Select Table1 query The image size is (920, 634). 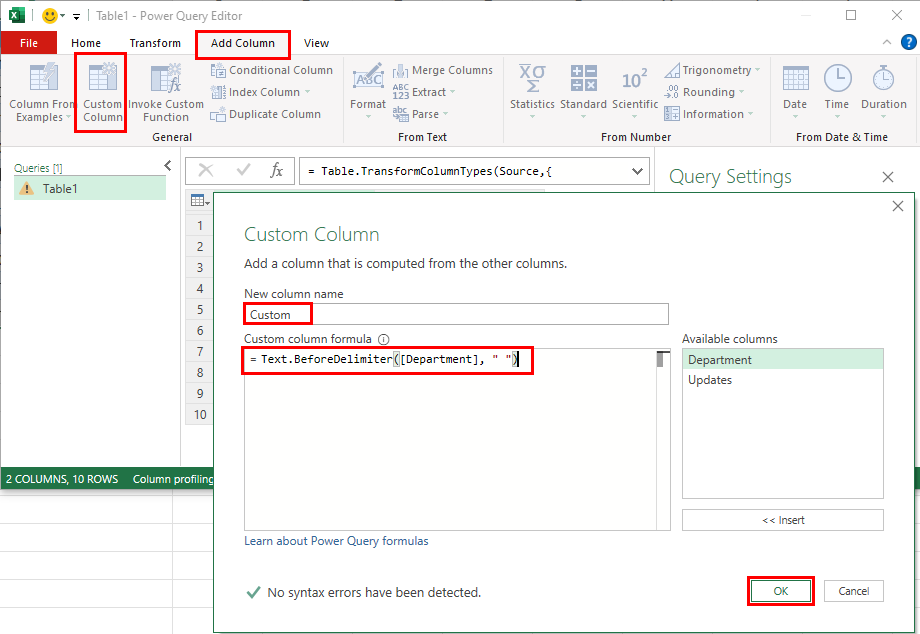pos(90,189)
